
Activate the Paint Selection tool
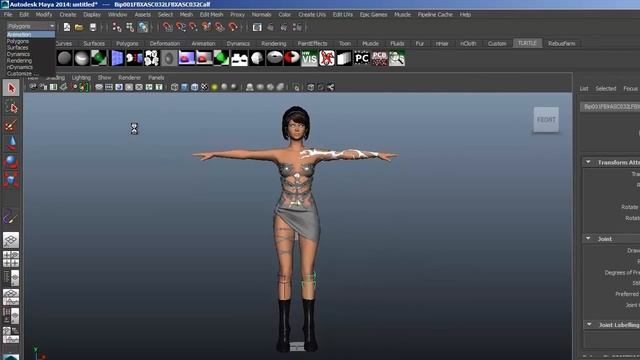[11, 125]
